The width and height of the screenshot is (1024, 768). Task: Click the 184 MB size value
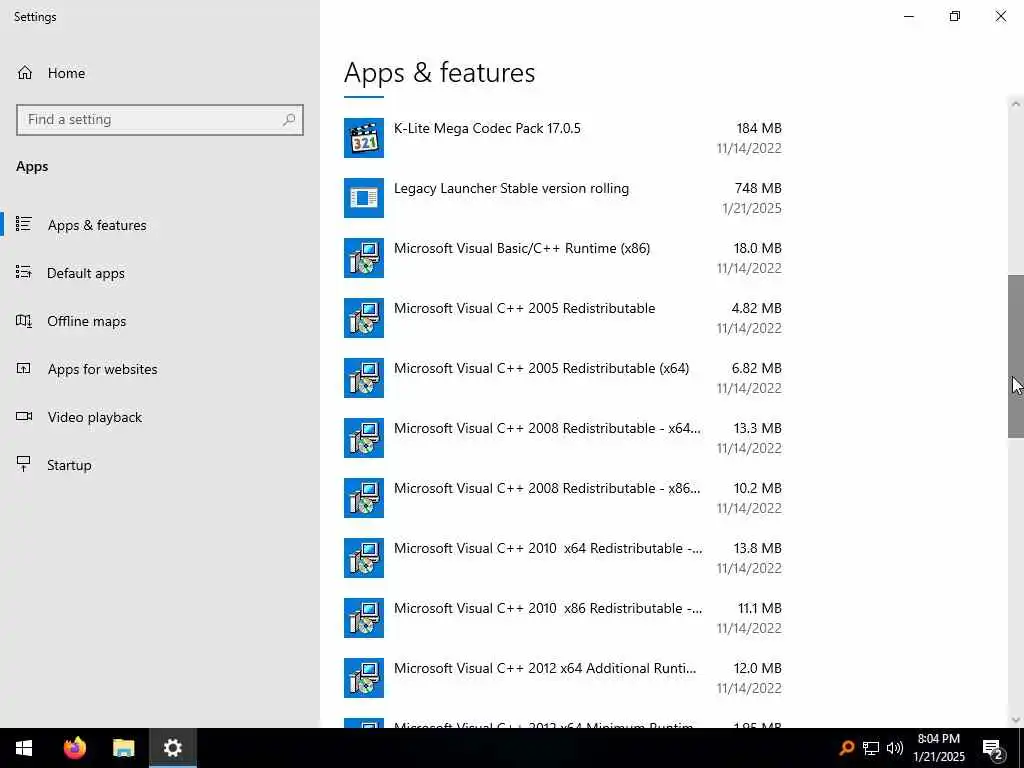759,128
